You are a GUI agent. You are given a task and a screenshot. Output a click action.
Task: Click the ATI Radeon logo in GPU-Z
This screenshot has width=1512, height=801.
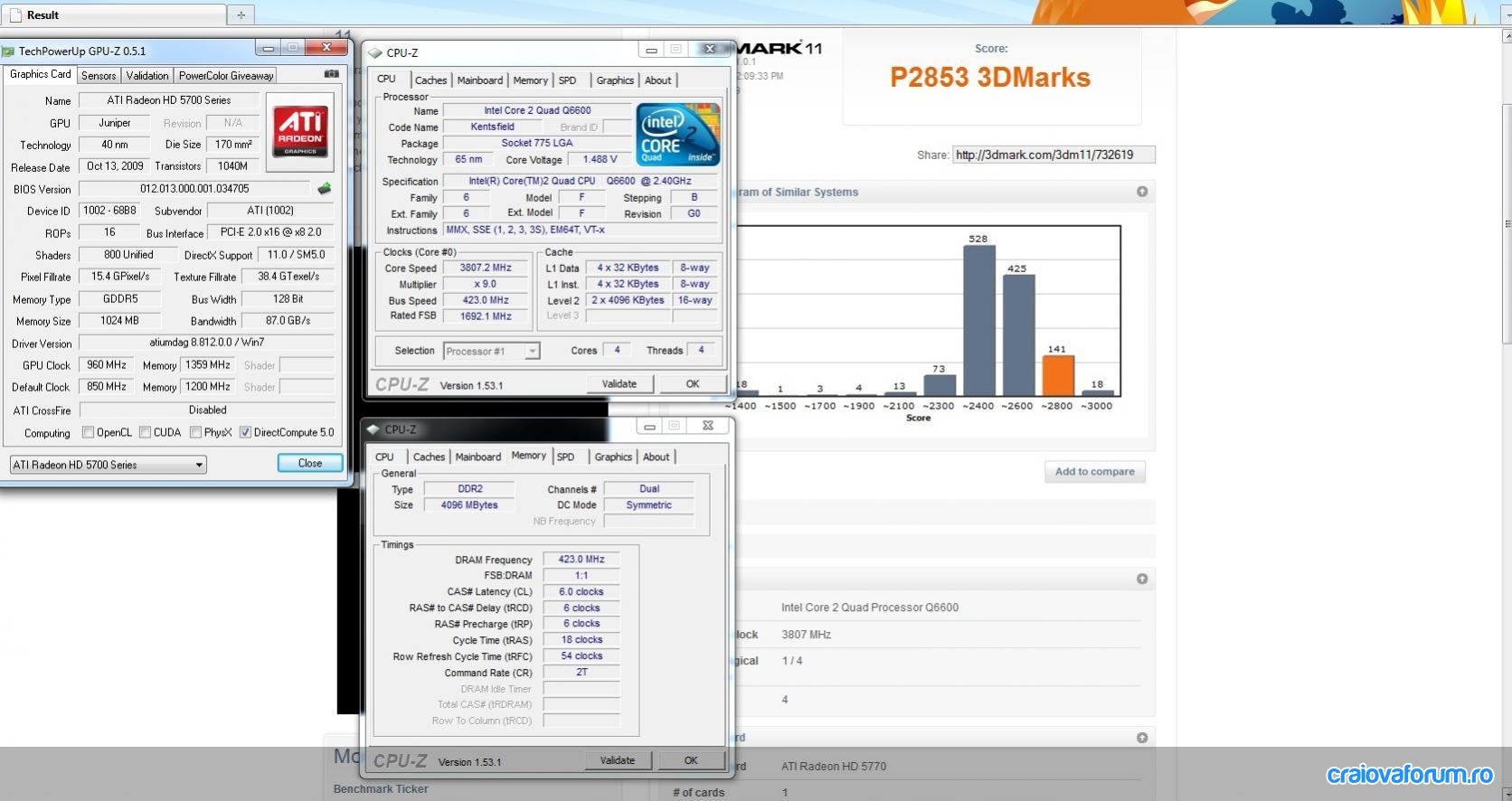[300, 132]
